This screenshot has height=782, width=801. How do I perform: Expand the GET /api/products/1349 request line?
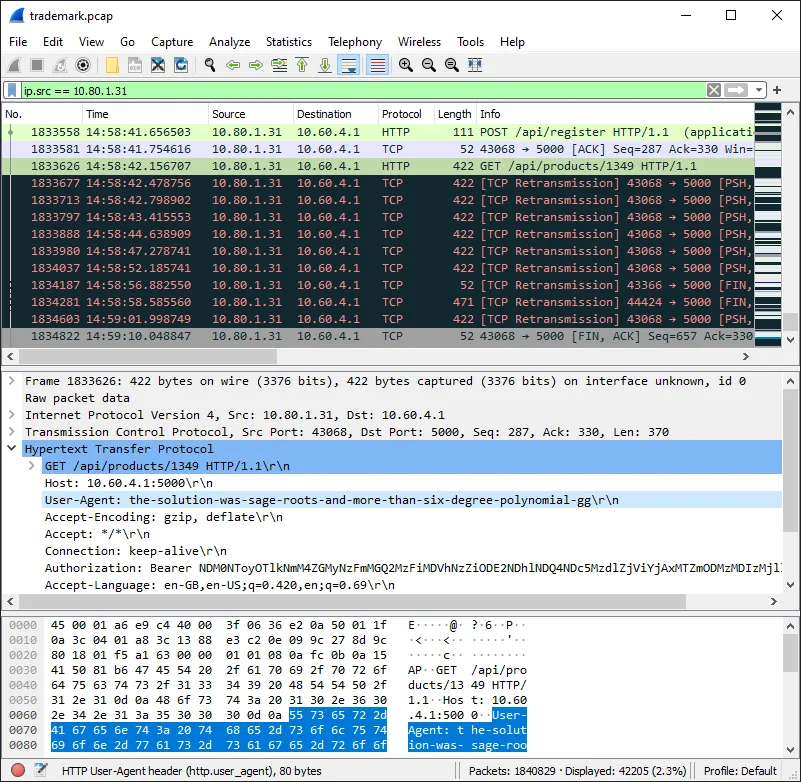point(32,466)
